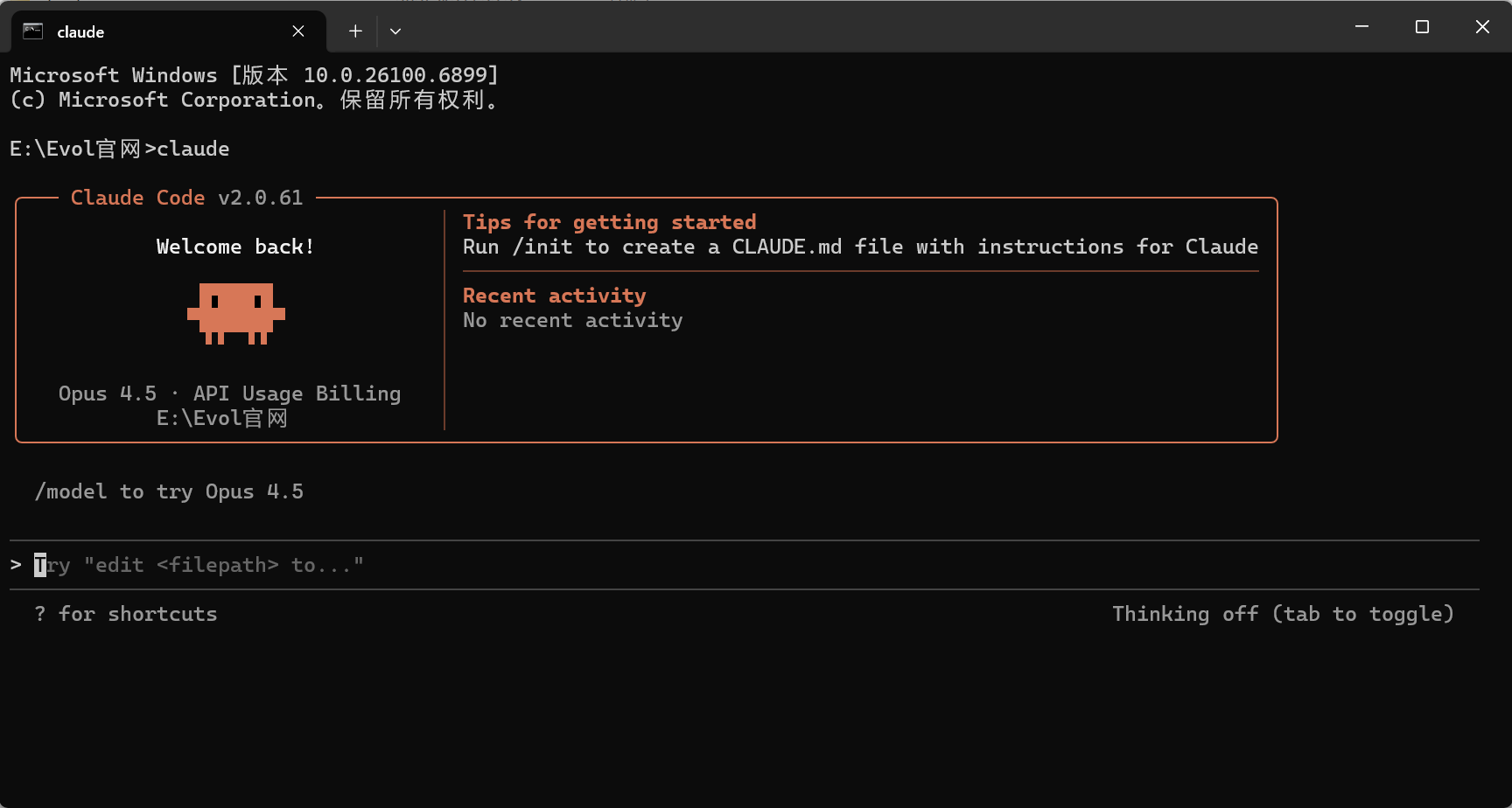Viewport: 1512px width, 808px height.
Task: Maximize the terminal window
Action: [x=1422, y=27]
